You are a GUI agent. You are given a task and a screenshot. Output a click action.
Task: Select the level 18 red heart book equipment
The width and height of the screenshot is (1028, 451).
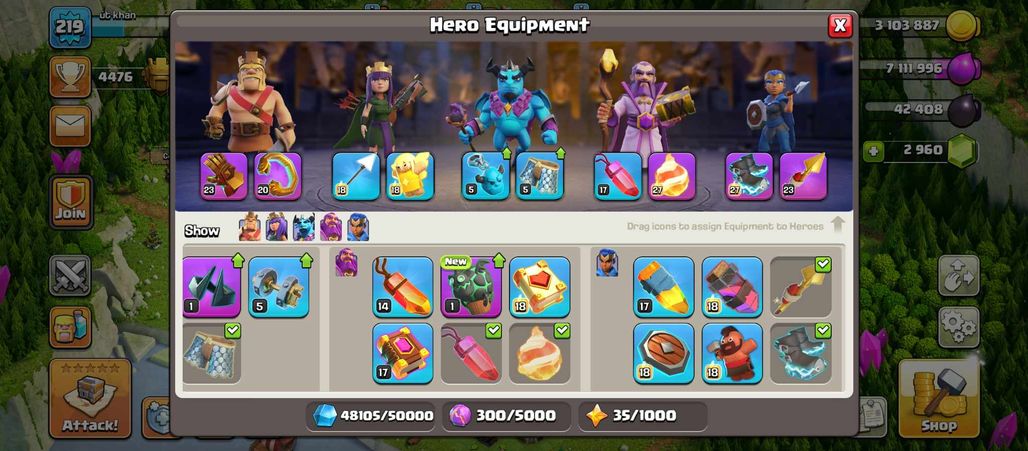tap(540, 286)
